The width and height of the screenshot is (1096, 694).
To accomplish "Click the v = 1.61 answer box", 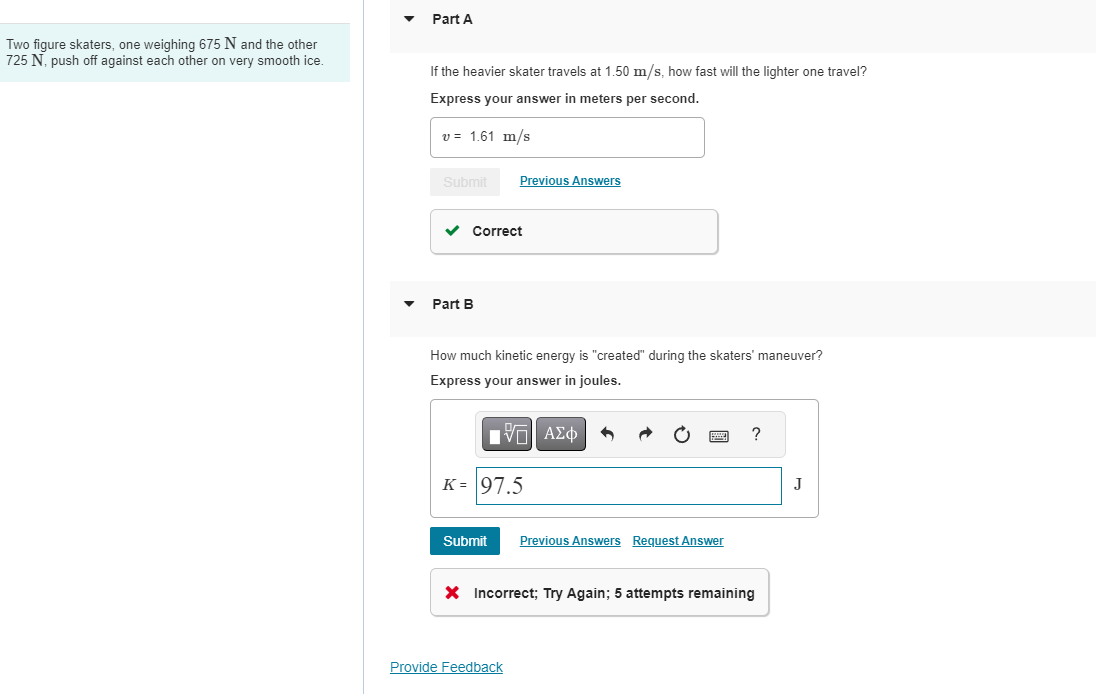I will coord(566,137).
